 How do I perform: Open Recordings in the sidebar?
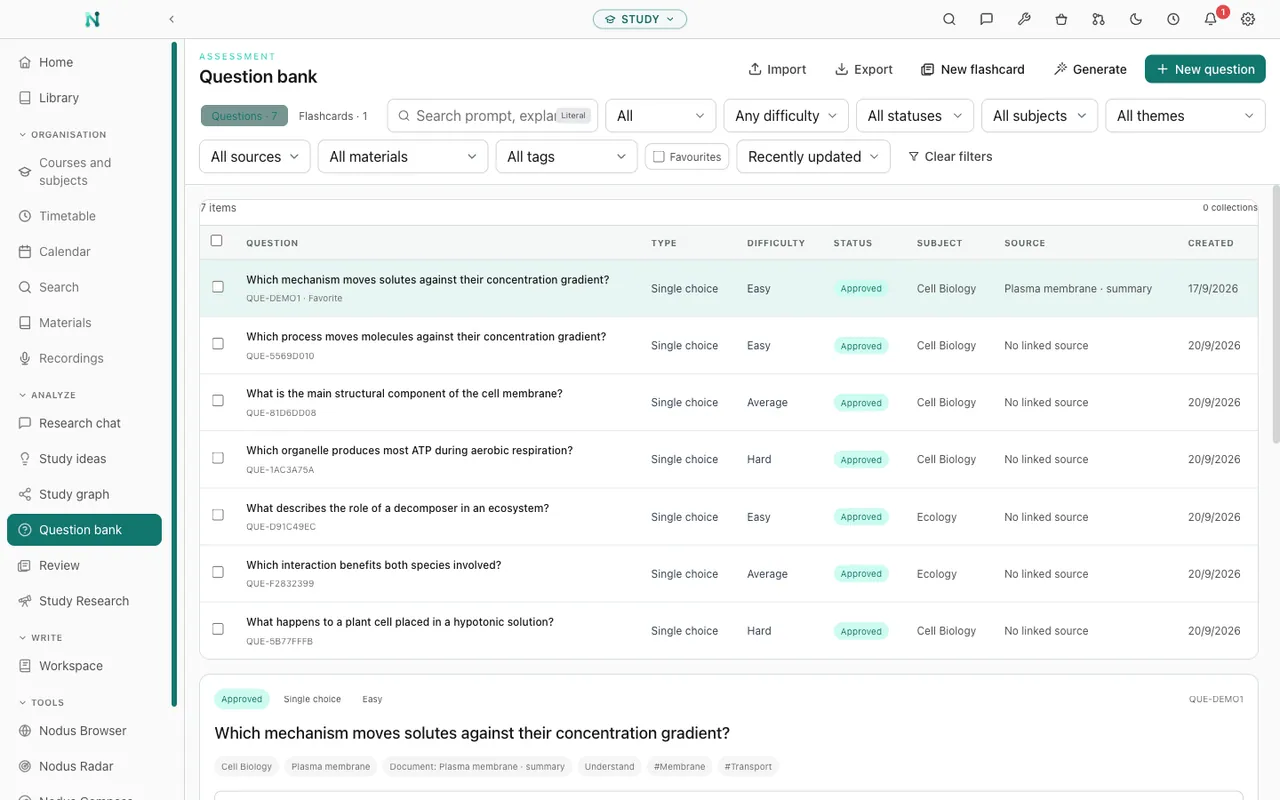coord(84,358)
